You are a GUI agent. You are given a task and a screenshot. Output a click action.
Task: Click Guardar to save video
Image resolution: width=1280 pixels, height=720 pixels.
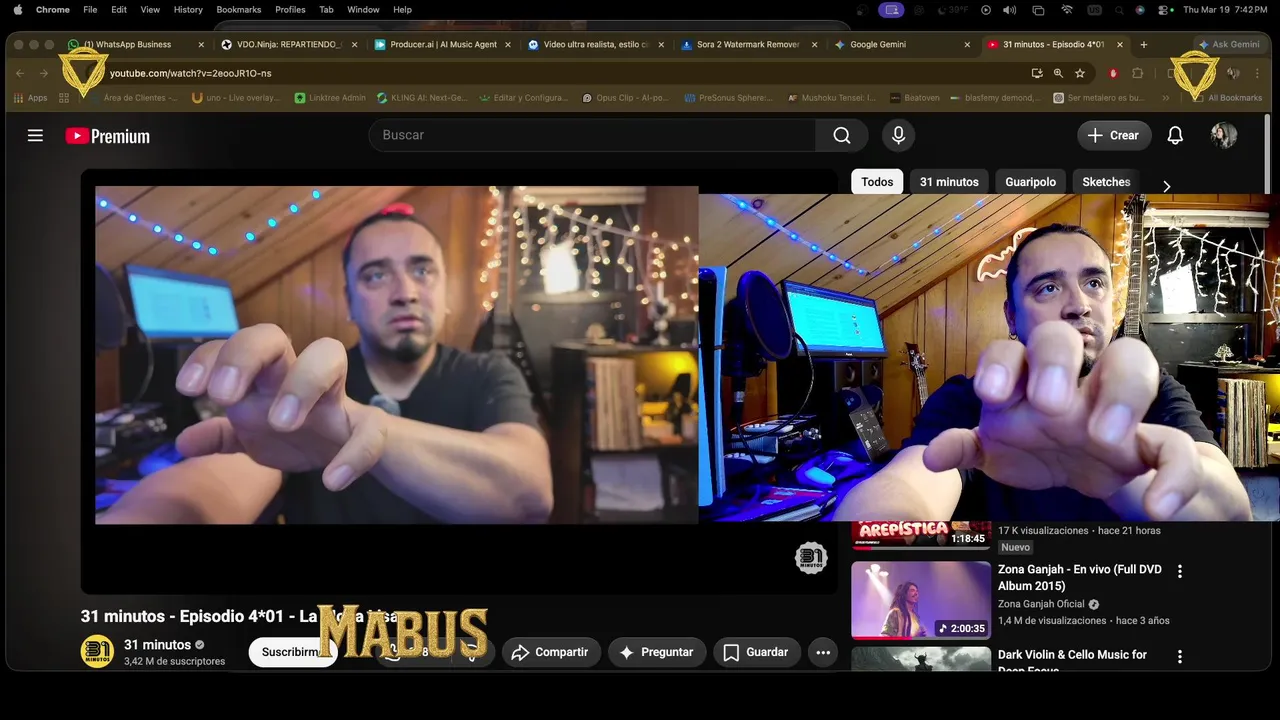(757, 653)
